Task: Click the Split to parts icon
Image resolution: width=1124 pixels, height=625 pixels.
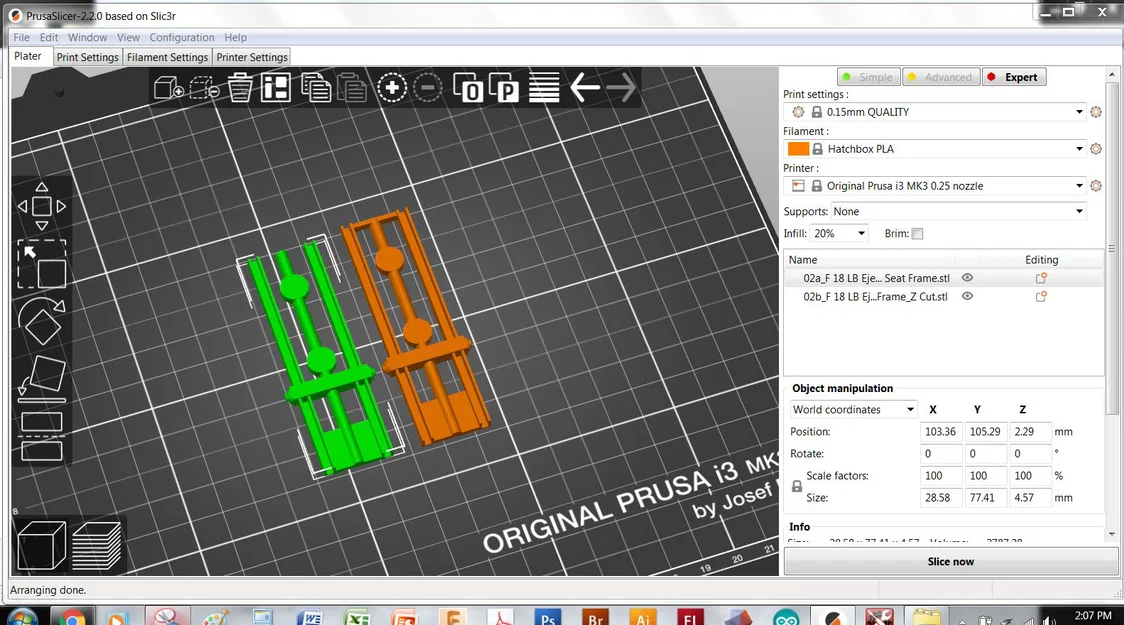Action: 504,88
